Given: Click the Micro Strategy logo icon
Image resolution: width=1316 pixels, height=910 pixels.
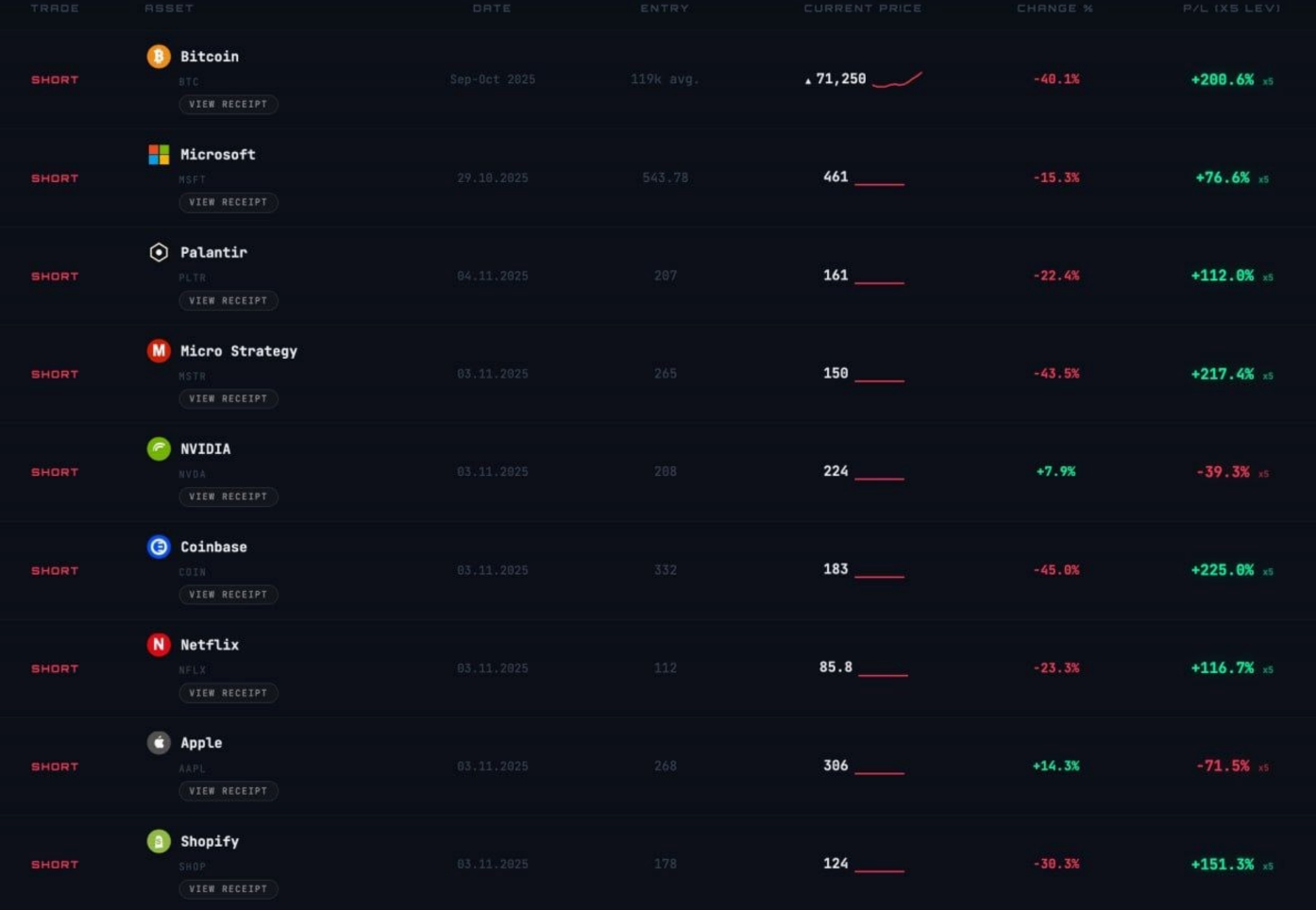Looking at the screenshot, I should [159, 350].
